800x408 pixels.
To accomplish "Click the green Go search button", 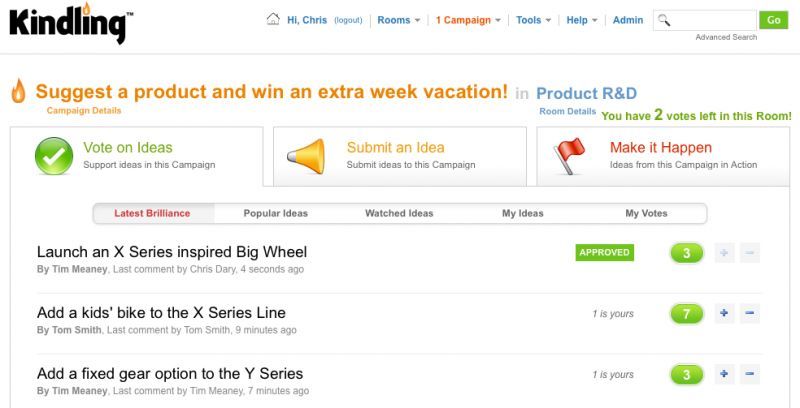I will tap(773, 20).
